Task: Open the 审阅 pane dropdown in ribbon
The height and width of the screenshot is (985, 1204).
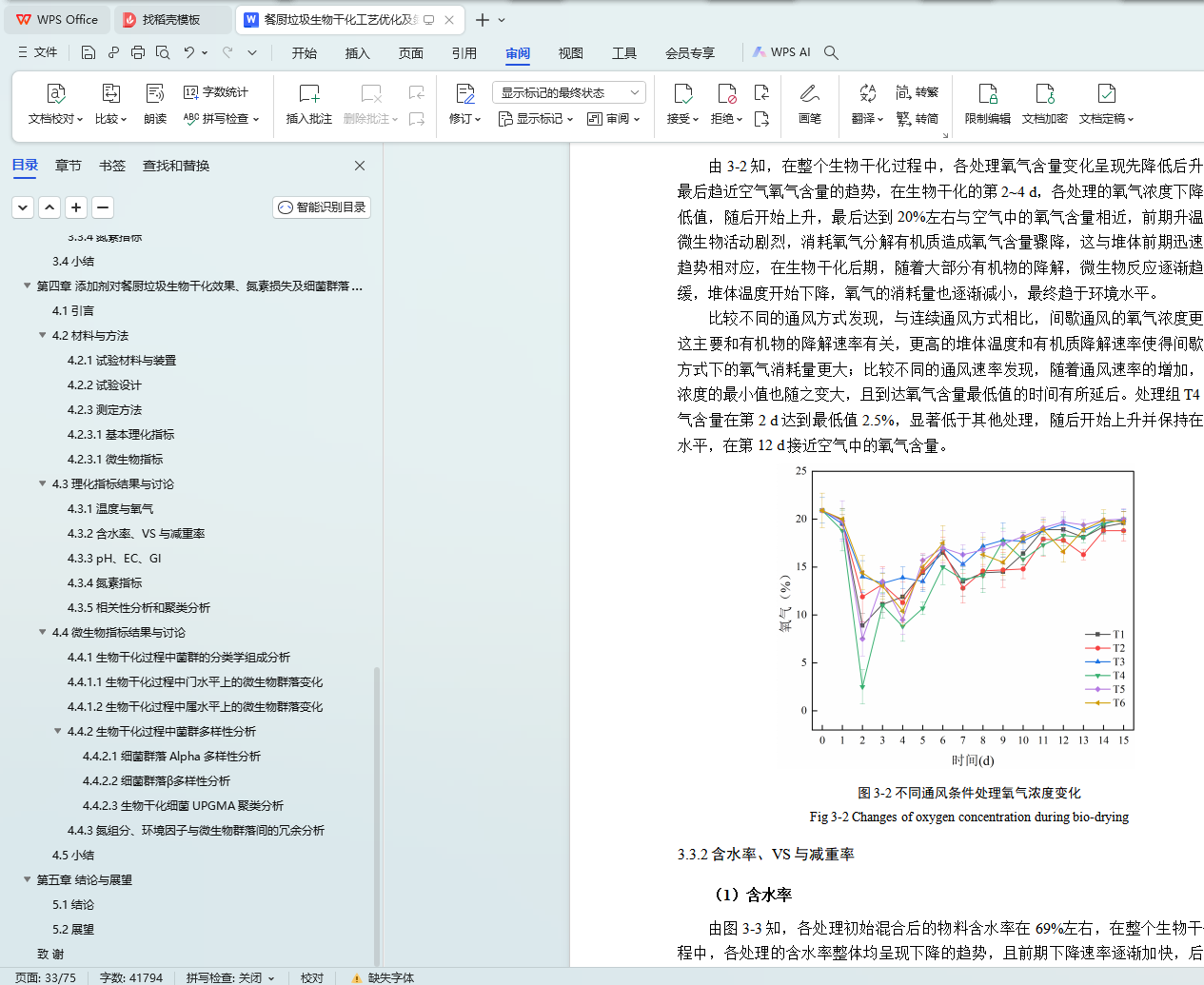Action: (x=614, y=119)
